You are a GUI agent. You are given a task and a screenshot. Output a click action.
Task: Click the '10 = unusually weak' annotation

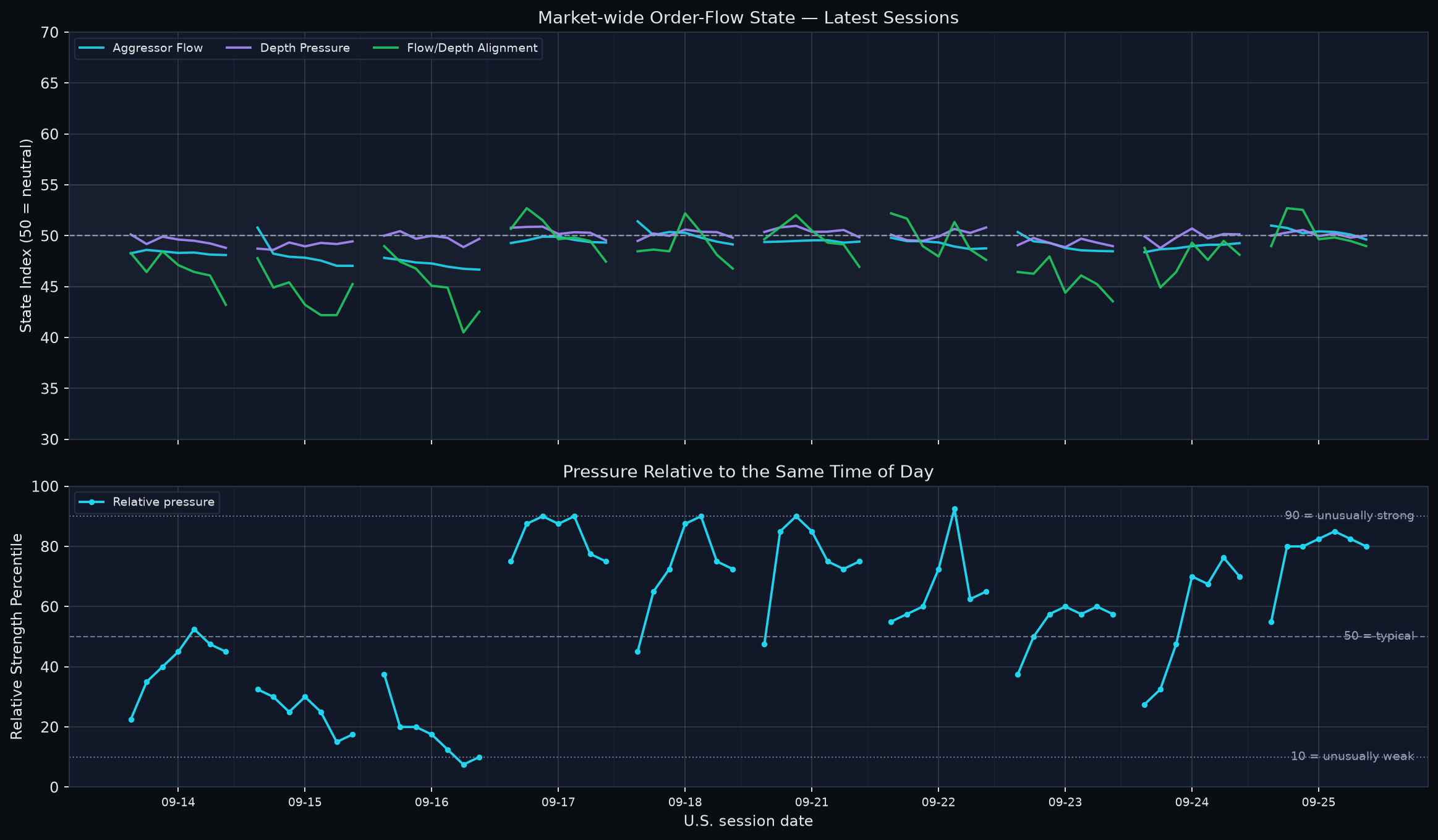point(1352,757)
